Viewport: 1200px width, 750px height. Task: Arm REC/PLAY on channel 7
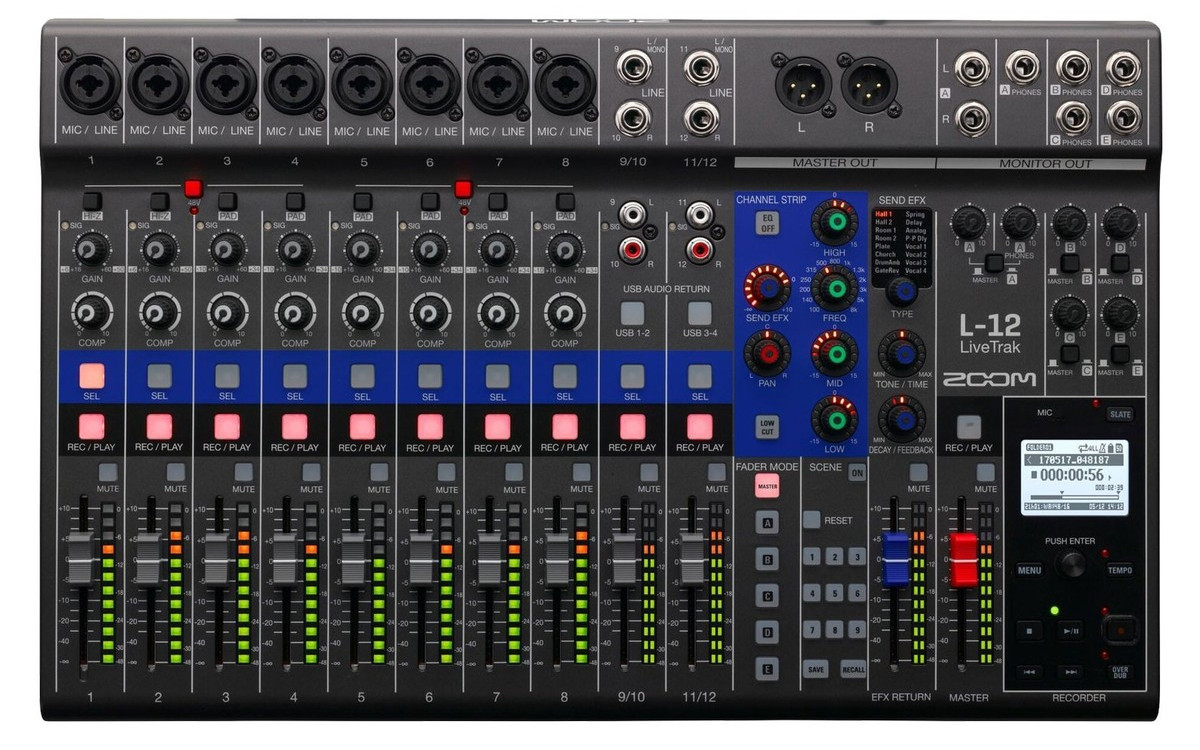point(497,426)
